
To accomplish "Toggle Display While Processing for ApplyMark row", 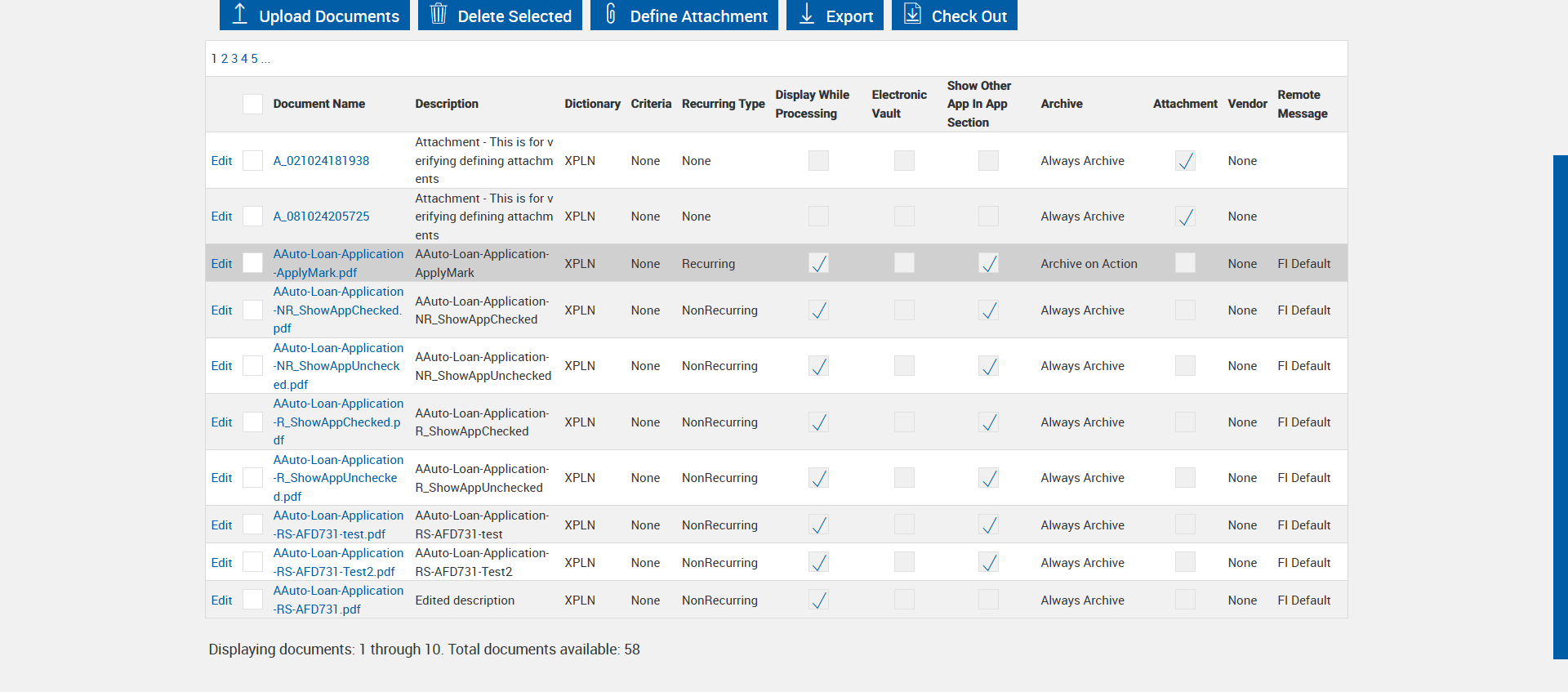I will (818, 263).
